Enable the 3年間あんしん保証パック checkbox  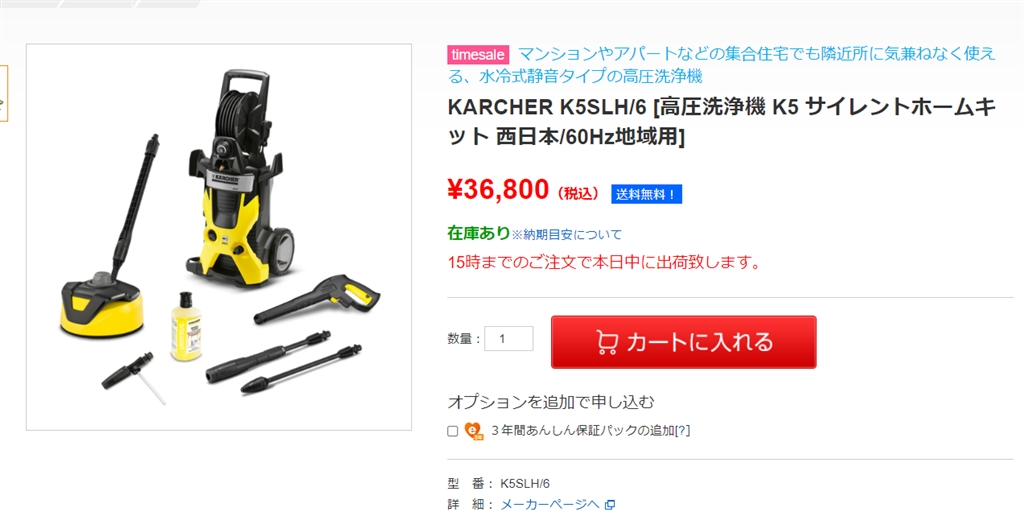pos(453,431)
